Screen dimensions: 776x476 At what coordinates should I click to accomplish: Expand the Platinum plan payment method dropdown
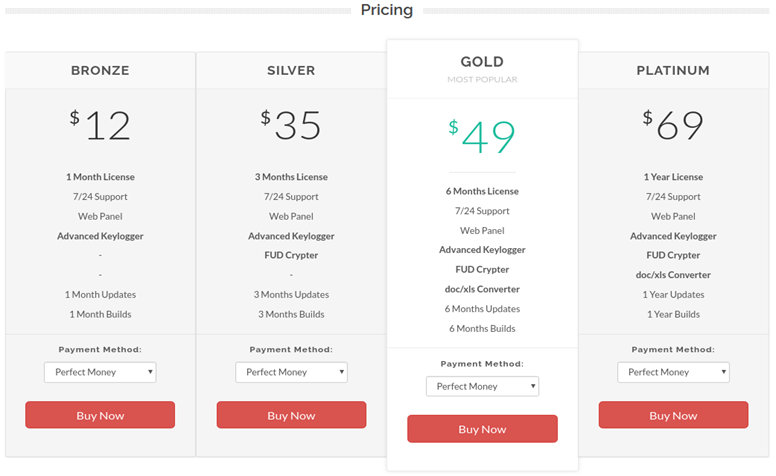tap(673, 372)
